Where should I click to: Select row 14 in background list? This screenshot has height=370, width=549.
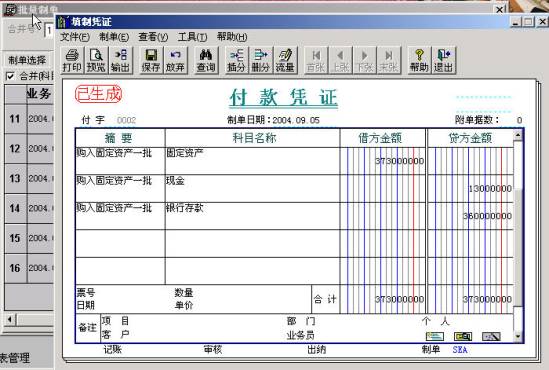pos(29,208)
